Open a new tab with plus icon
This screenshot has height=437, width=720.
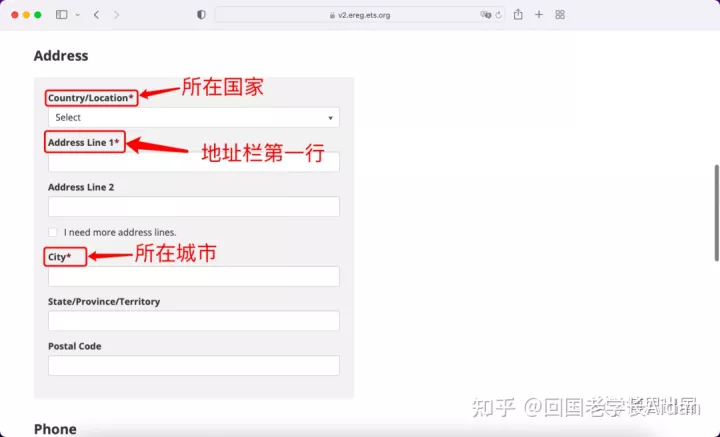coord(539,15)
